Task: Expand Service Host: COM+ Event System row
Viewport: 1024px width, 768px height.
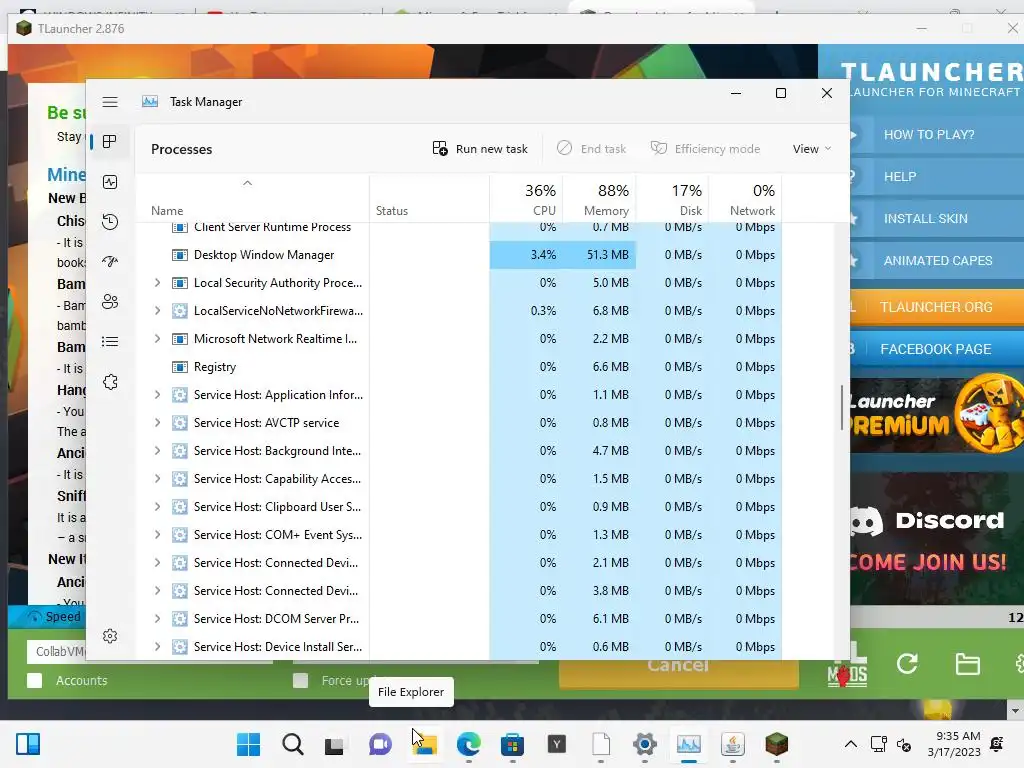Action: tap(157, 535)
